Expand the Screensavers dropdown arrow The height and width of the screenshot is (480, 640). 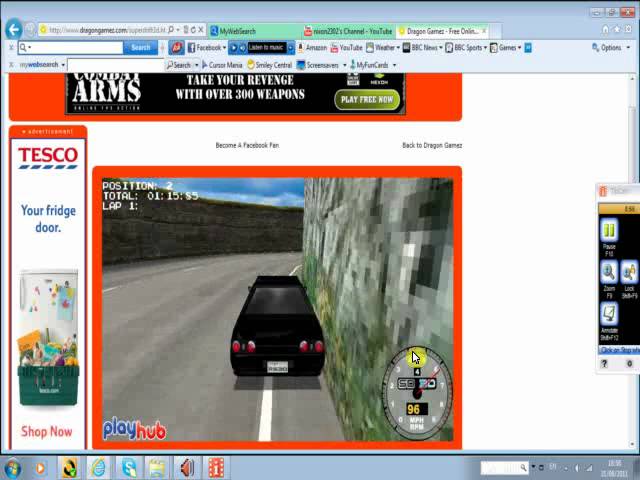345,65
